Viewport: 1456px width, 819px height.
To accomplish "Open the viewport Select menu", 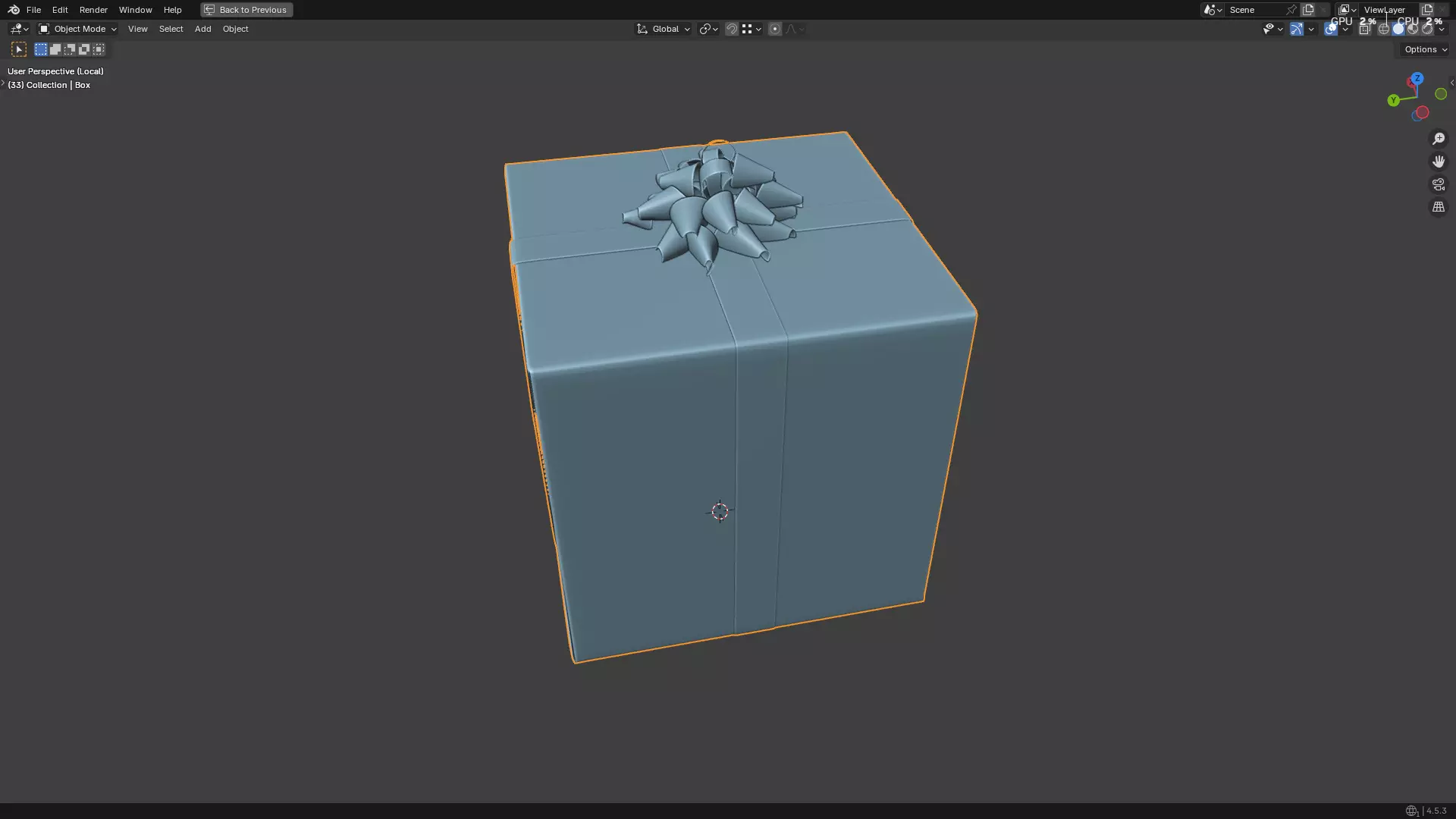I will [x=171, y=29].
